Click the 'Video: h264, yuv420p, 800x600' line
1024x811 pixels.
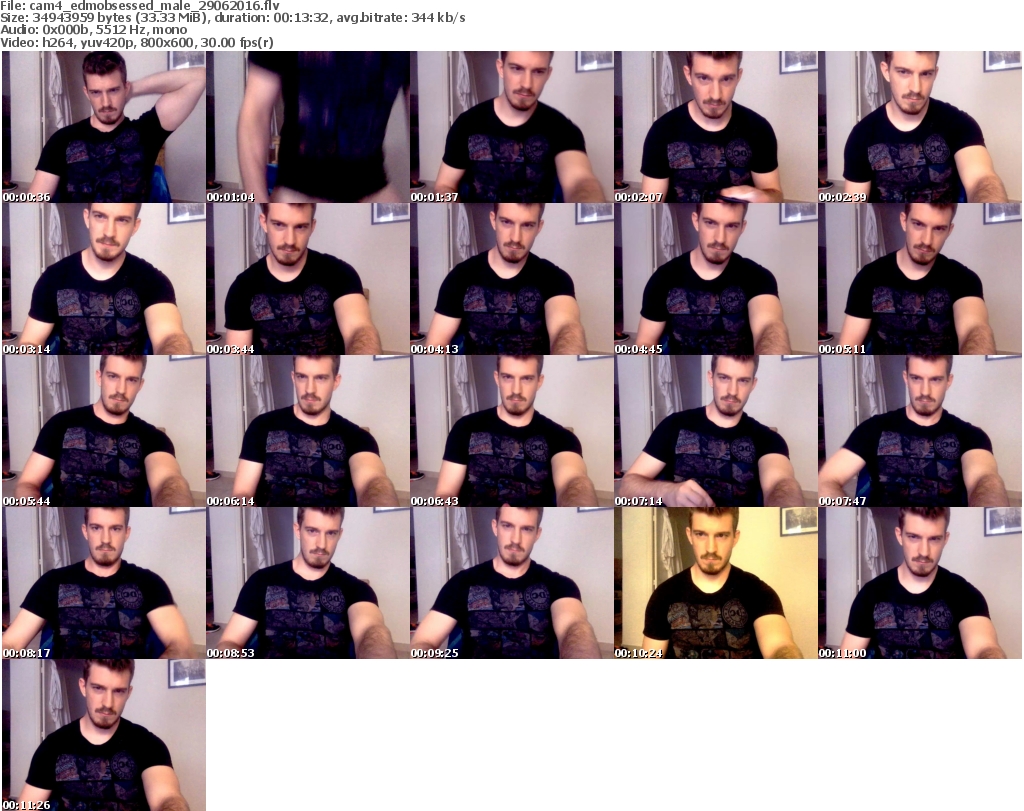pos(136,42)
